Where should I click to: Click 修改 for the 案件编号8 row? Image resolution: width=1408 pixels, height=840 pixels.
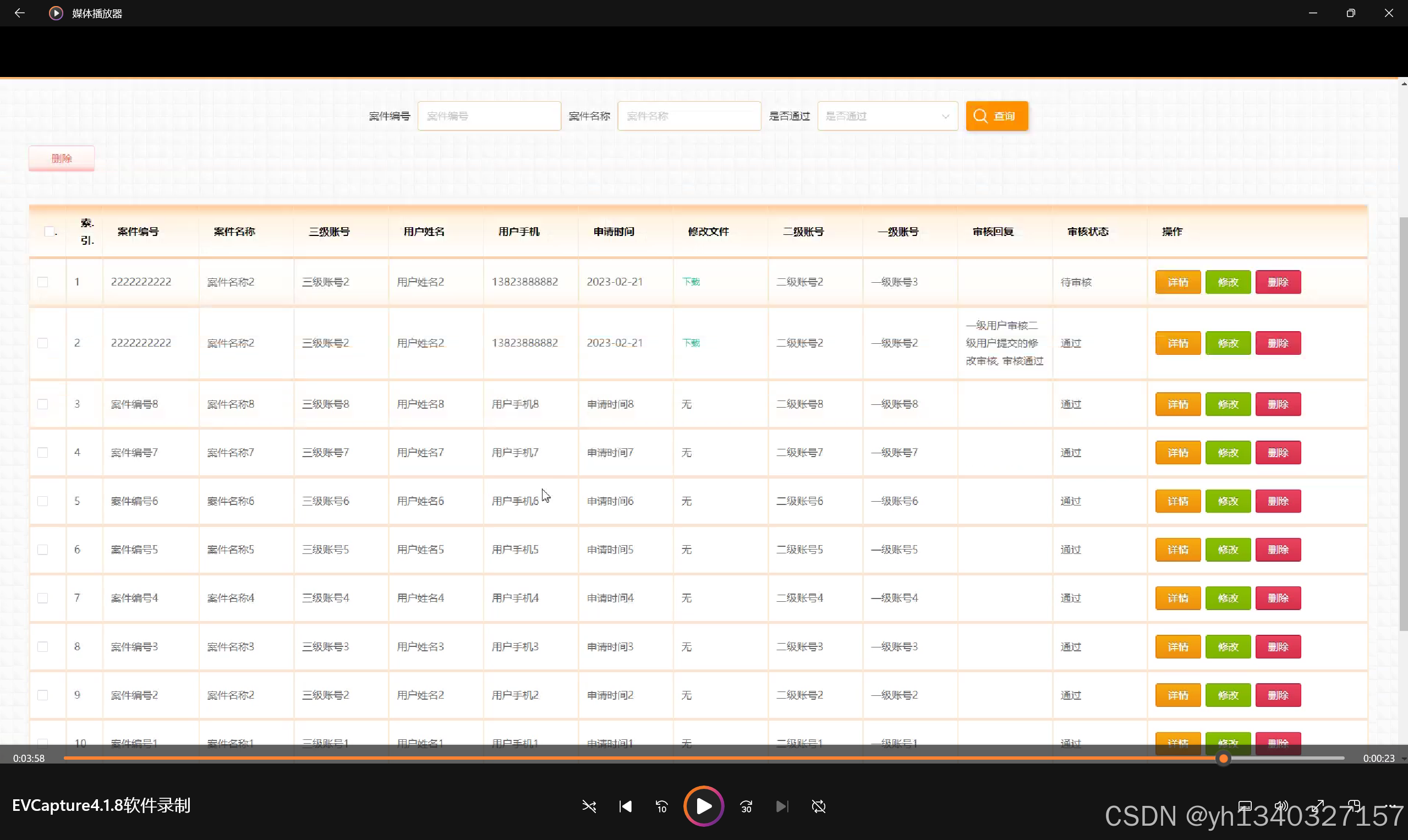point(1228,404)
